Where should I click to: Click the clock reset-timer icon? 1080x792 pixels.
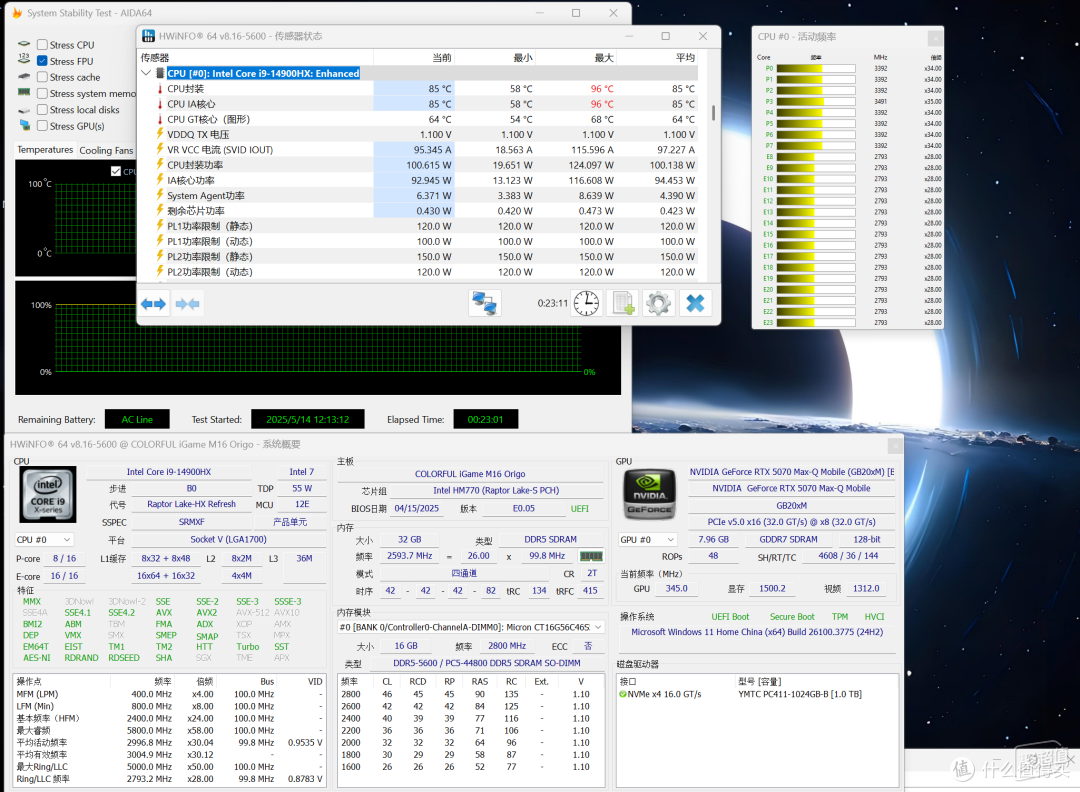click(586, 303)
